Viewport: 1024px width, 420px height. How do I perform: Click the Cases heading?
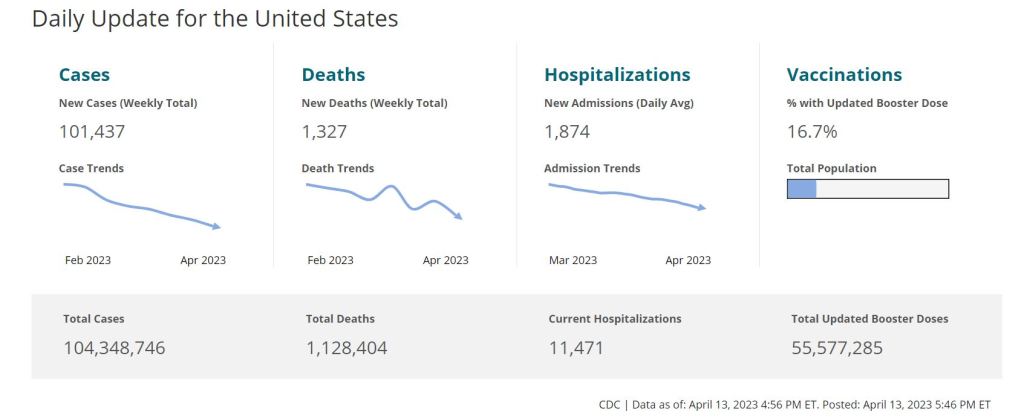click(84, 75)
